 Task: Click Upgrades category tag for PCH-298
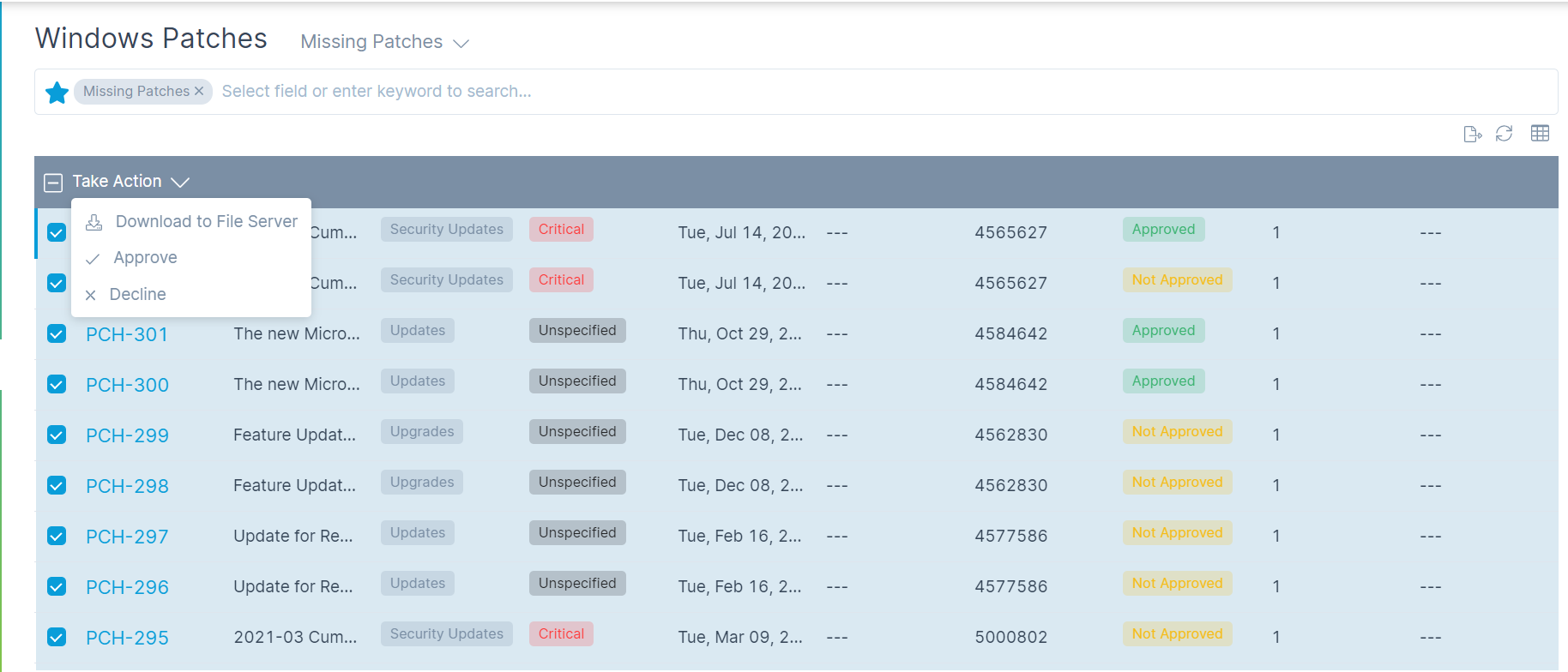point(422,483)
